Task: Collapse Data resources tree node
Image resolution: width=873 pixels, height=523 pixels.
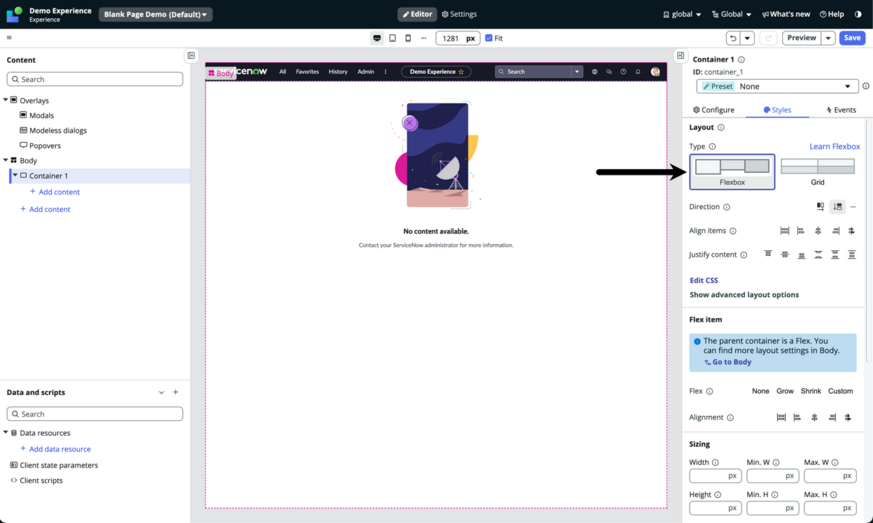Action: point(6,433)
